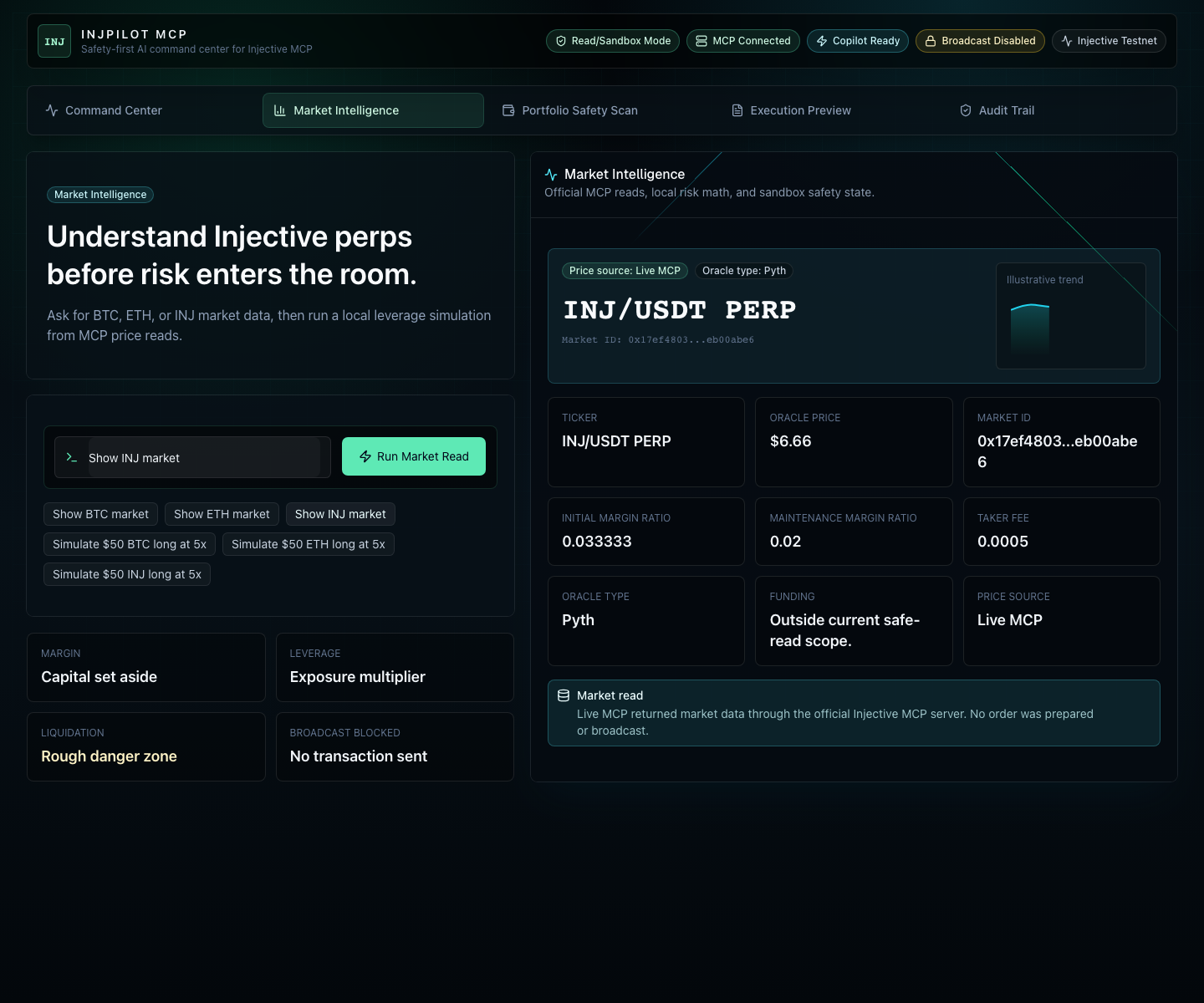Click the INJPILOT MCP app title
The width and height of the screenshot is (1204, 1003).
click(134, 34)
